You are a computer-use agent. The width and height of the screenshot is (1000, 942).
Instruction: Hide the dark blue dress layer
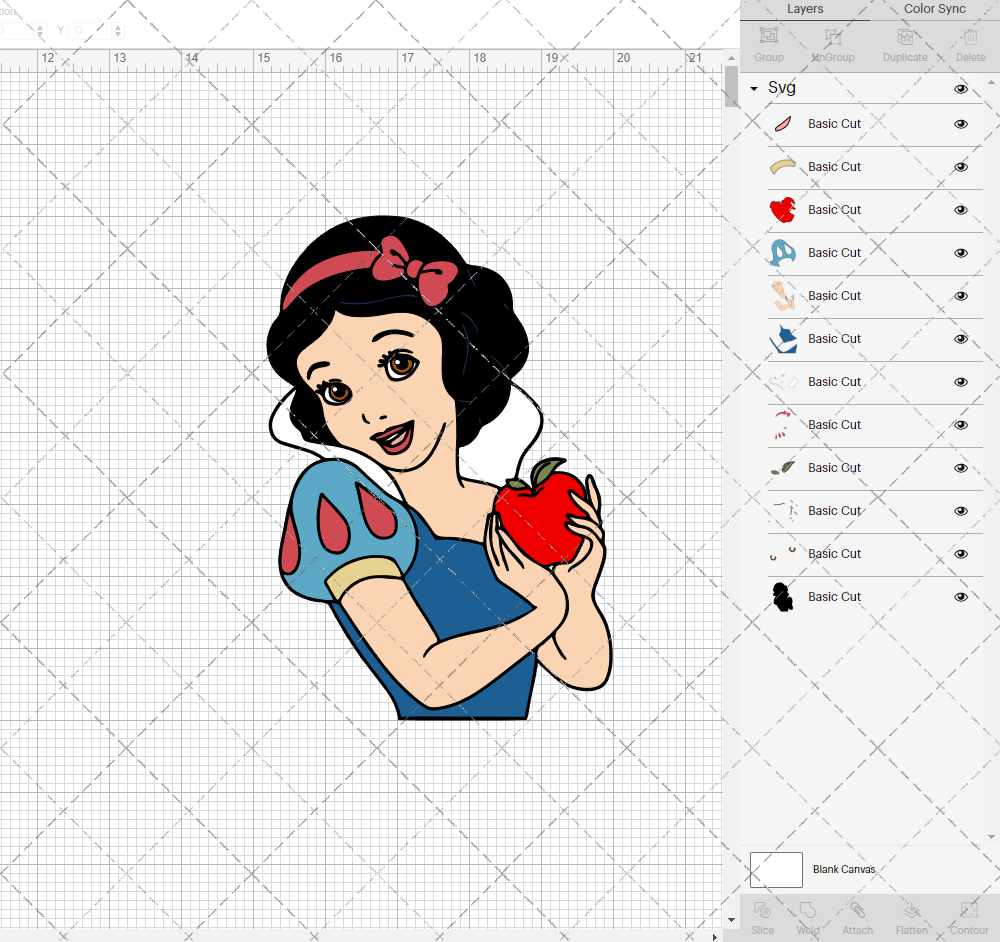960,339
